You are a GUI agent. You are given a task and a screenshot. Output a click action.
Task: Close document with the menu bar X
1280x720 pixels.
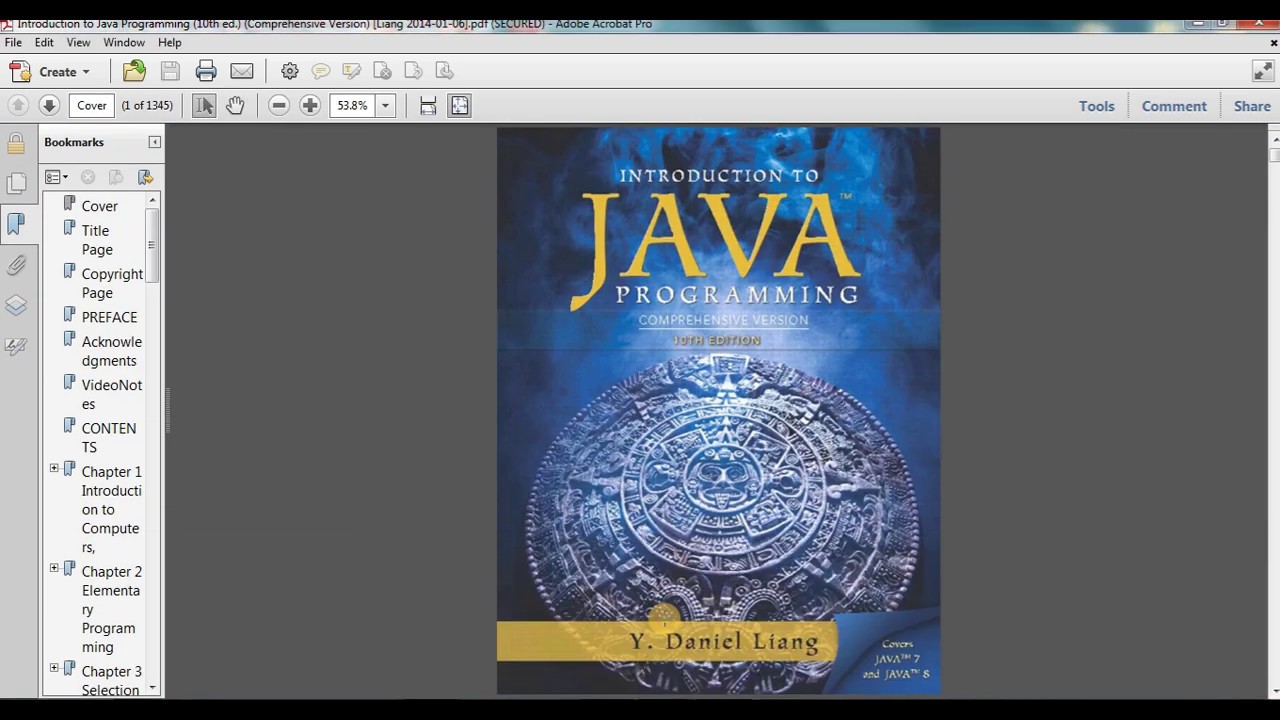pyautogui.click(x=1273, y=43)
